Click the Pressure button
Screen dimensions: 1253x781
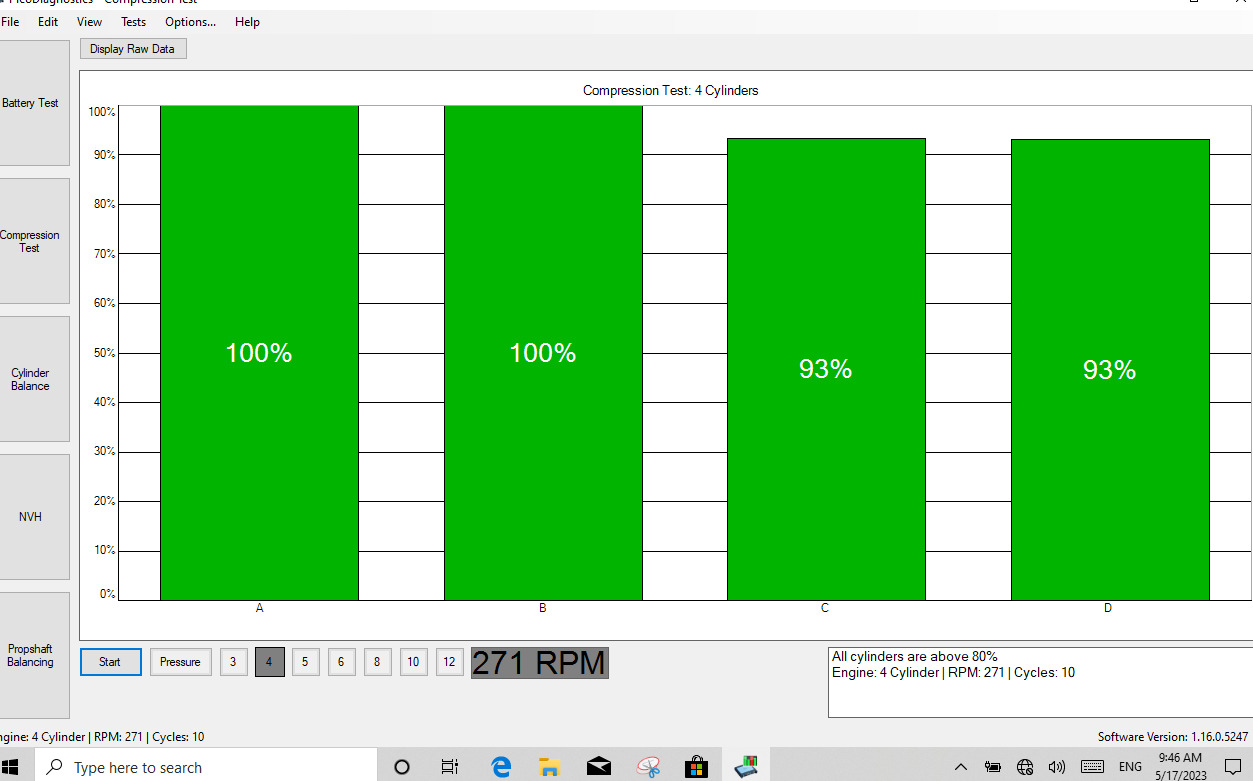pos(180,662)
